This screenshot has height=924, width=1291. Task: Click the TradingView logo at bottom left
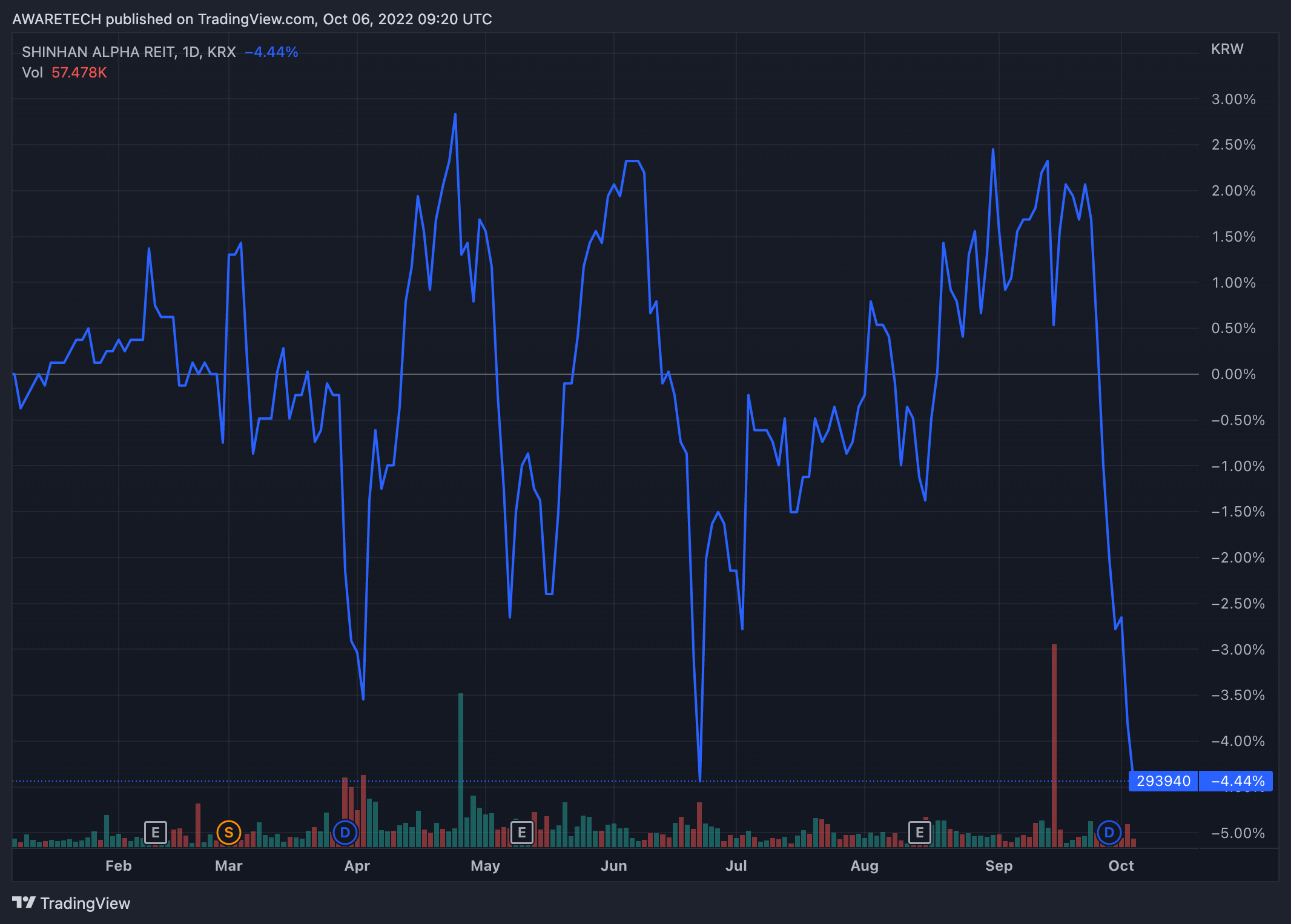click(x=71, y=903)
